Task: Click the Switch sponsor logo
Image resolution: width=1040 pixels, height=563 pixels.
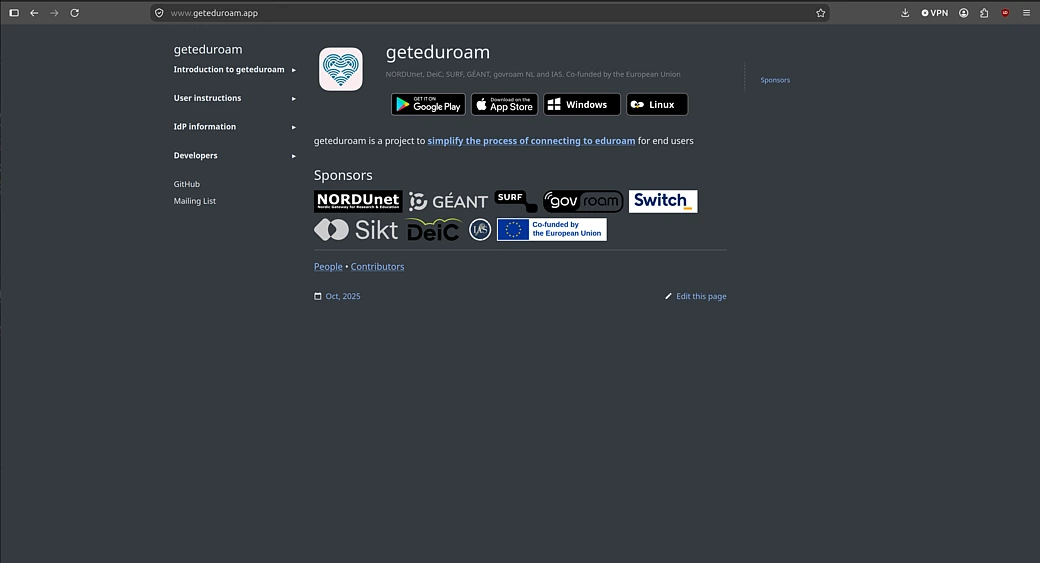Action: [x=663, y=201]
